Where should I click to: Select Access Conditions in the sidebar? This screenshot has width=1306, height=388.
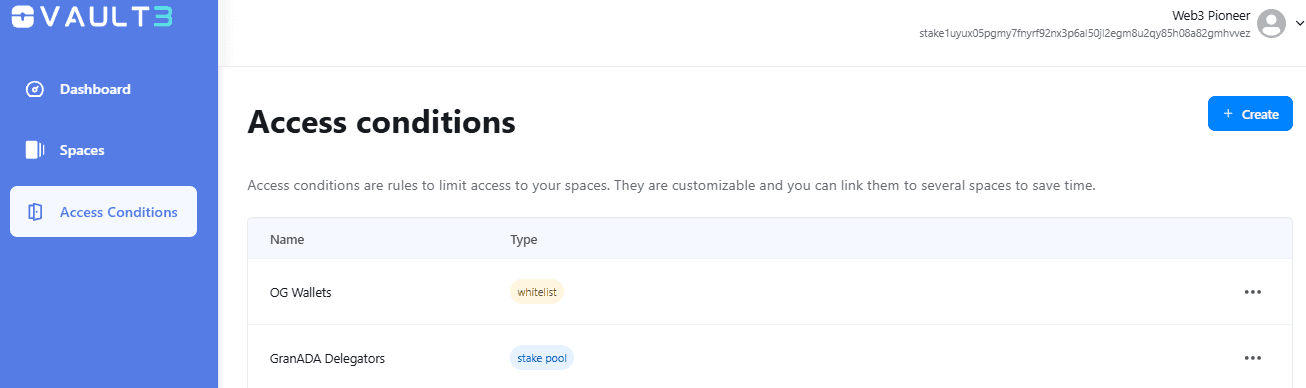(x=104, y=212)
